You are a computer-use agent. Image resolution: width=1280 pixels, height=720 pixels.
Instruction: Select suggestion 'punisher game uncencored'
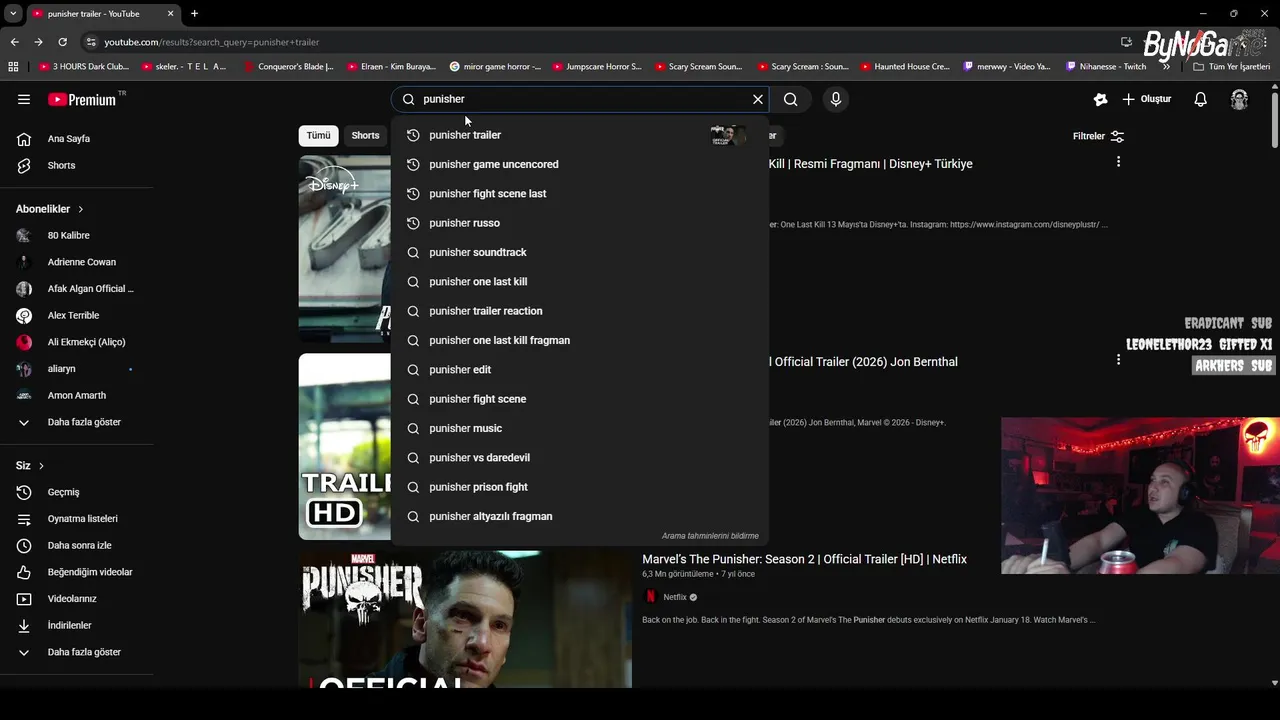[x=578, y=164]
